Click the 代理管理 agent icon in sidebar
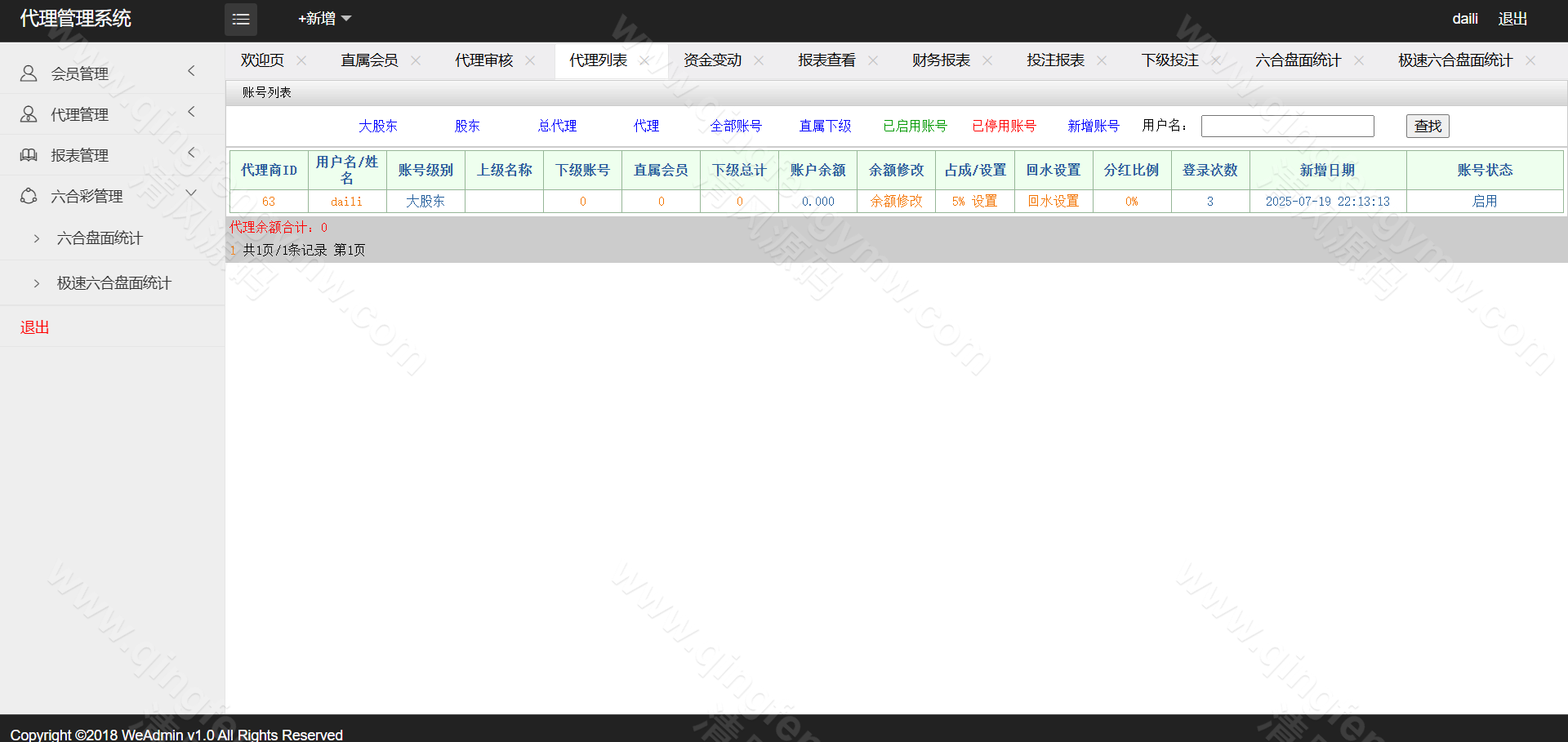Screen dimensions: 1568x742 tap(29, 114)
